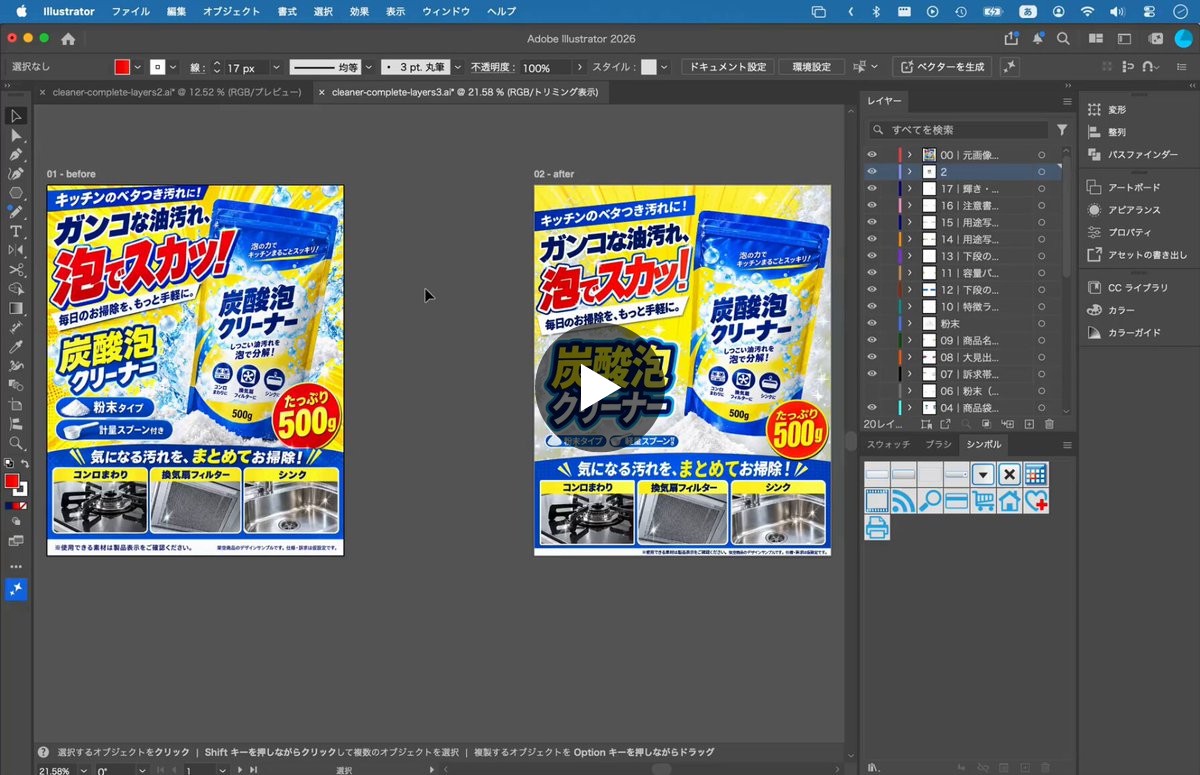
Task: Switch to cleaner-complete-layers2.ai tab
Action: tap(176, 92)
